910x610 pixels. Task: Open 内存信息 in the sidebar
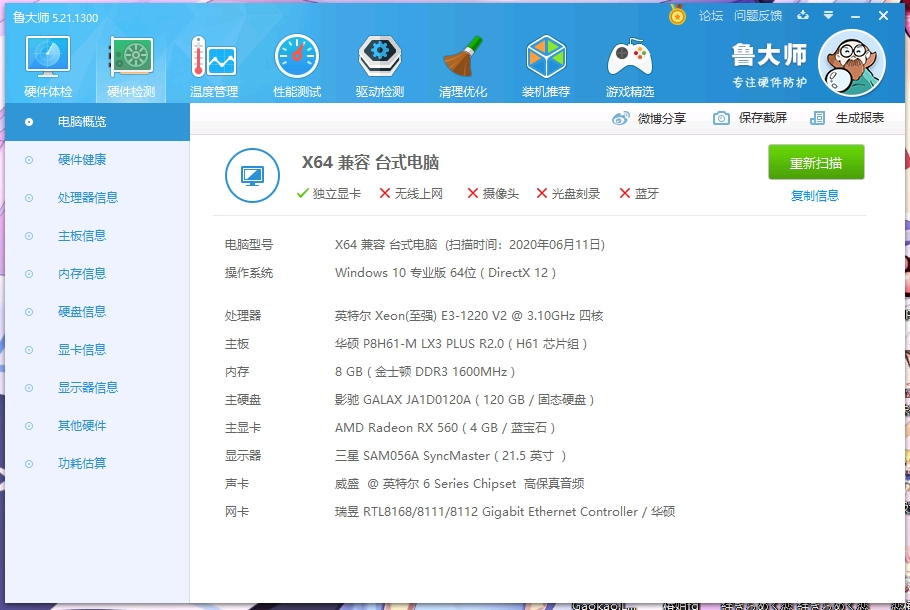98,274
